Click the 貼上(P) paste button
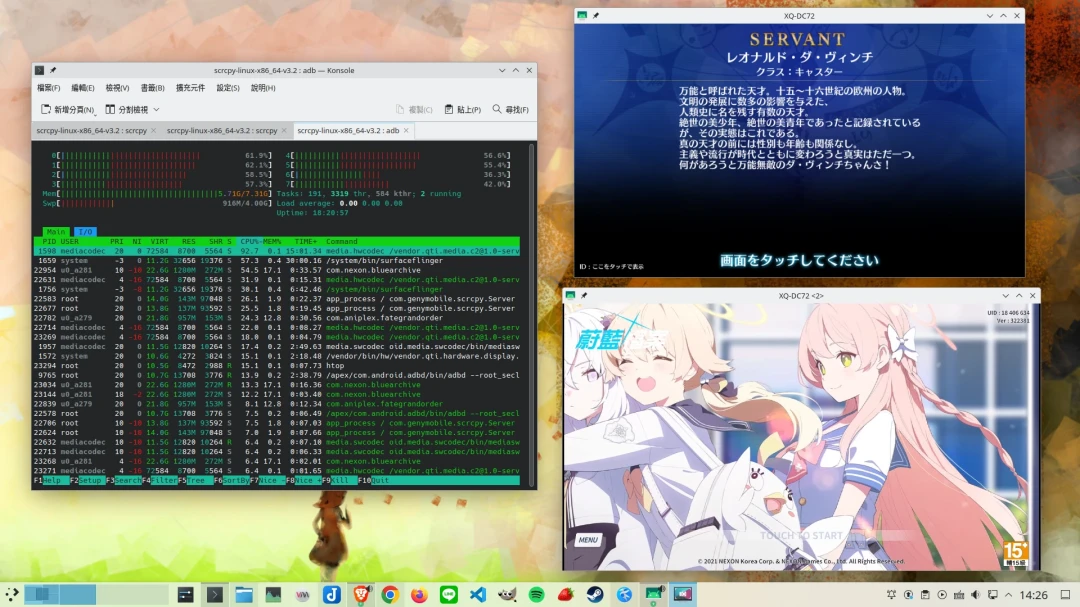This screenshot has width=1080, height=607. tap(463, 110)
